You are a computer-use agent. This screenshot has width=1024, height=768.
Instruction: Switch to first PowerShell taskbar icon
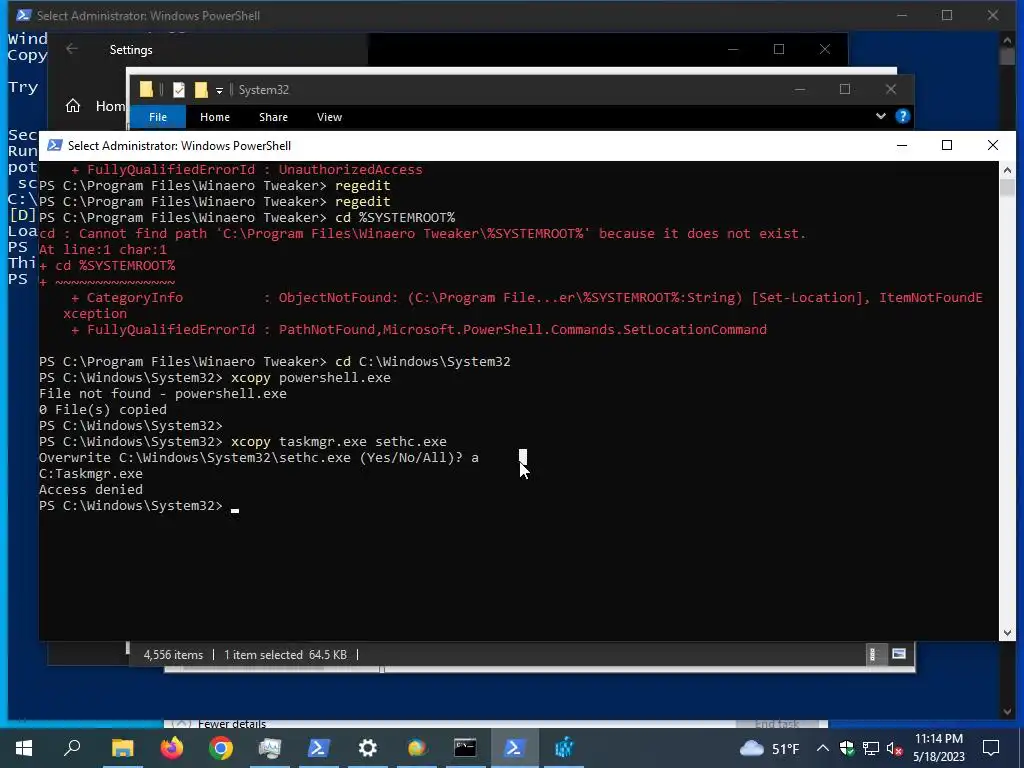tap(319, 748)
